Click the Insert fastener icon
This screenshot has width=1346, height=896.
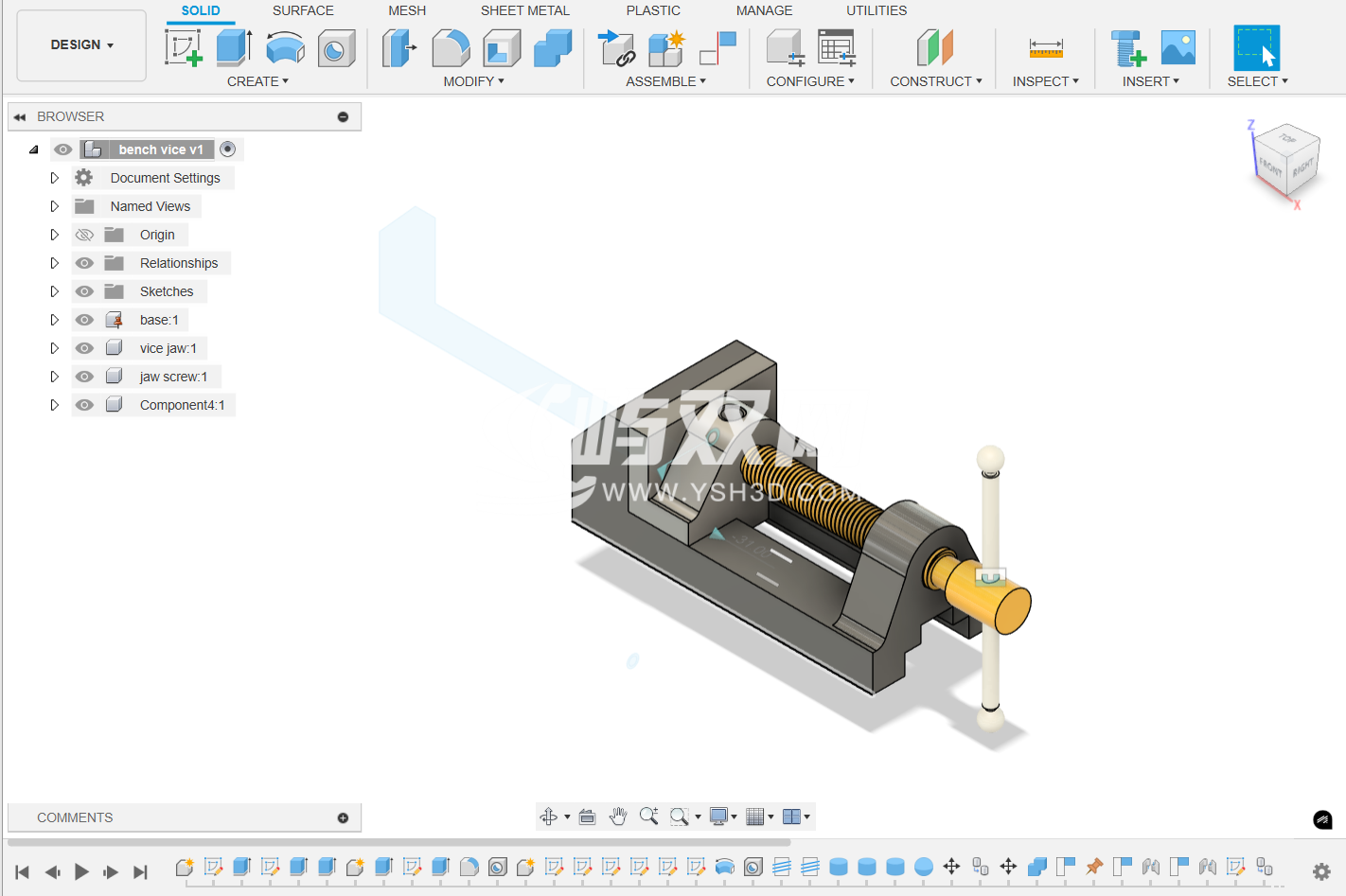click(1128, 47)
